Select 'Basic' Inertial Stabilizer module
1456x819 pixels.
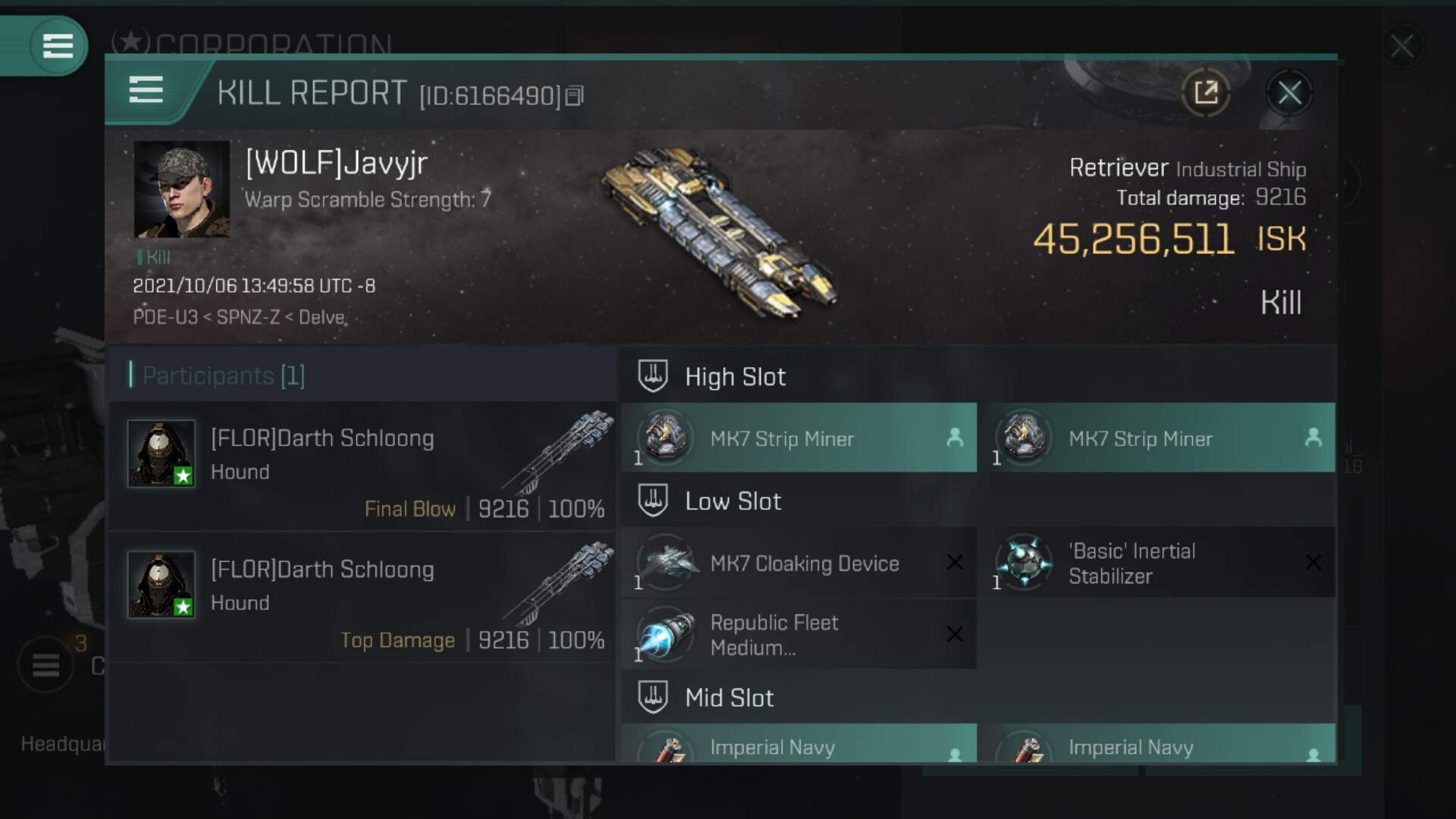(1156, 563)
